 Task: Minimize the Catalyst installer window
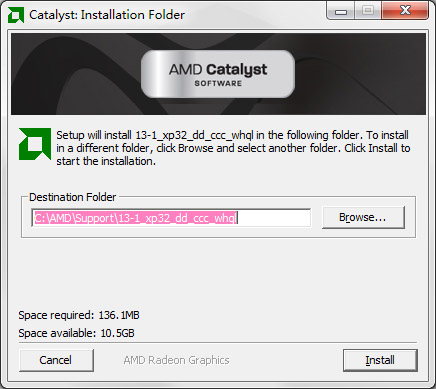(x=341, y=11)
